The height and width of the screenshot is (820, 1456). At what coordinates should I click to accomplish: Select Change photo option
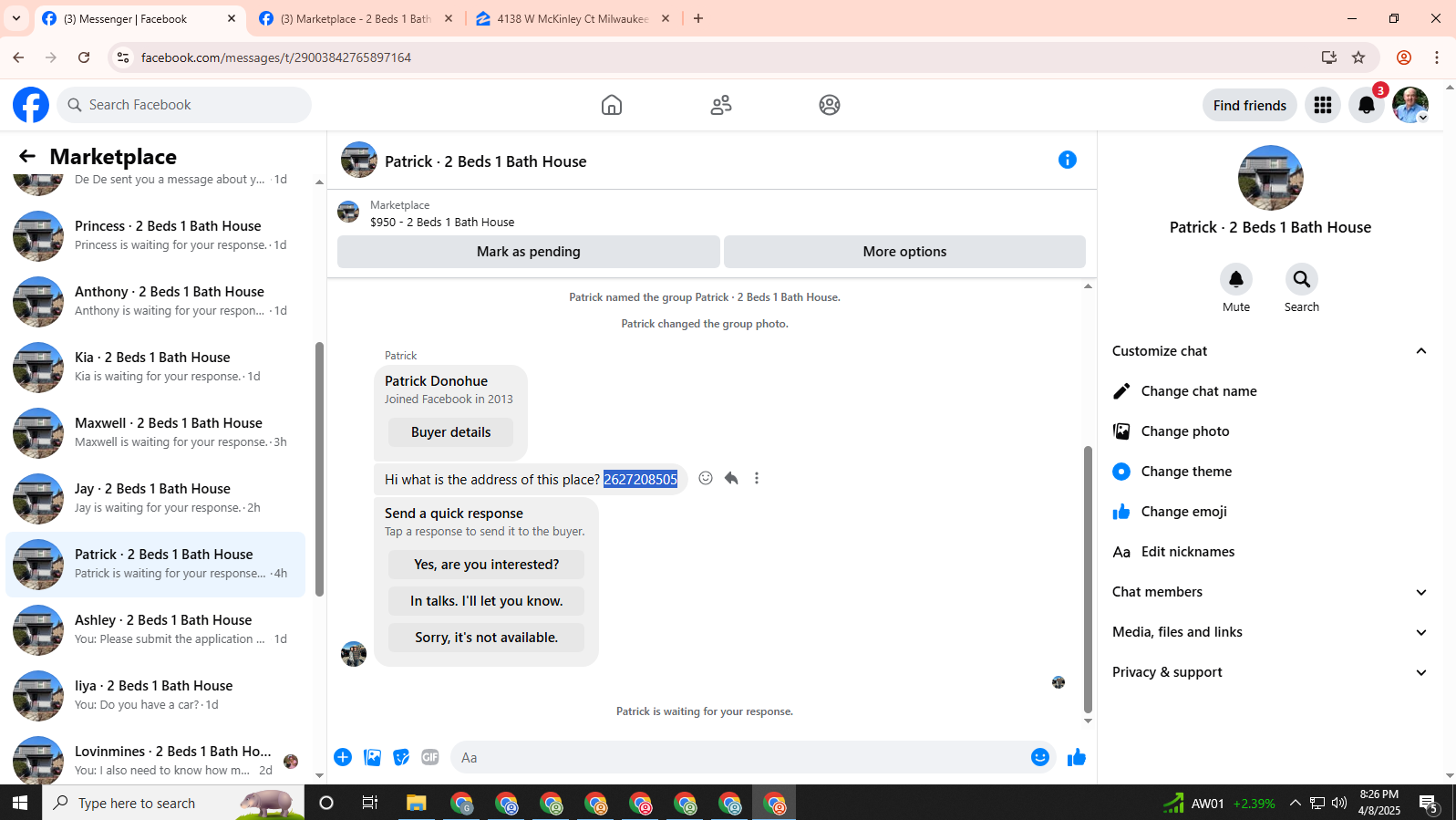(x=1269, y=431)
